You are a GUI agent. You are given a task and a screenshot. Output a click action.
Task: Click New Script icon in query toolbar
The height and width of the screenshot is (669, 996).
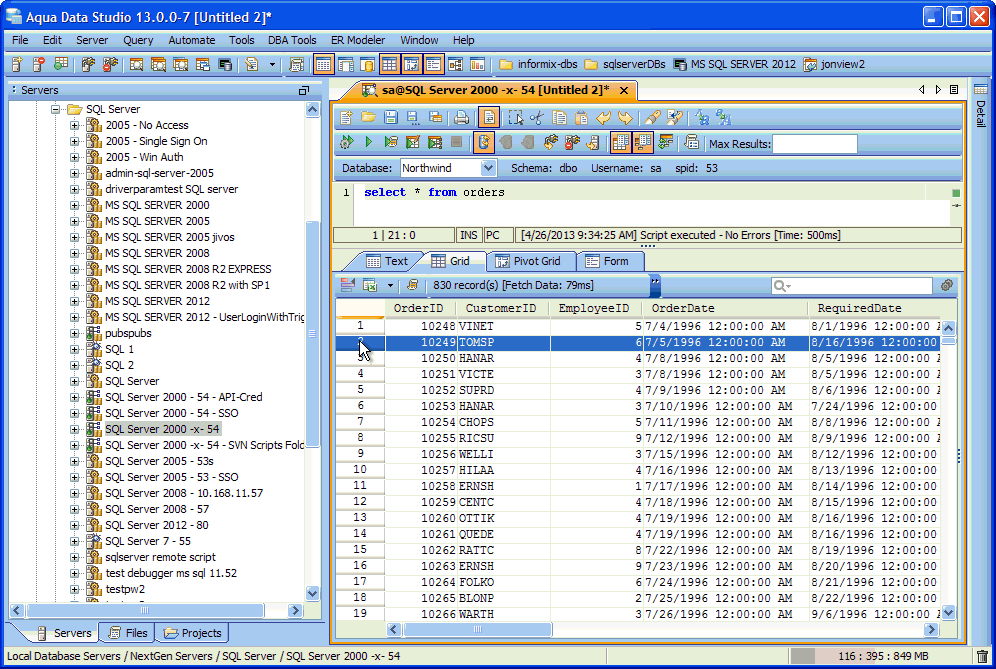(346, 118)
